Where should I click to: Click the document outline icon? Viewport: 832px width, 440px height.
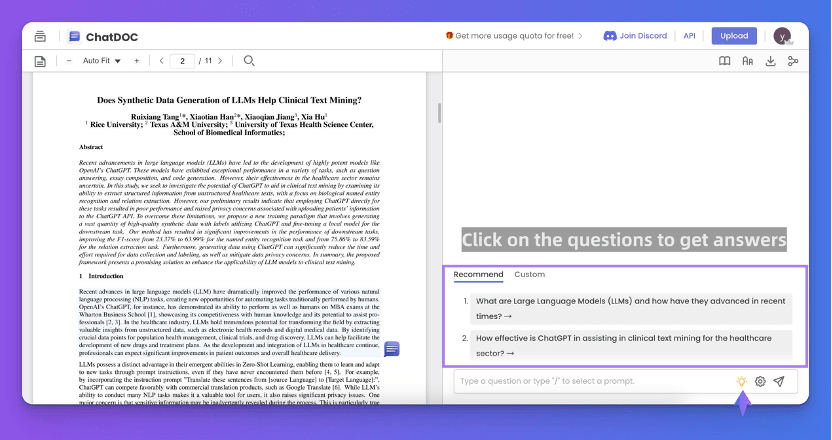coord(41,61)
